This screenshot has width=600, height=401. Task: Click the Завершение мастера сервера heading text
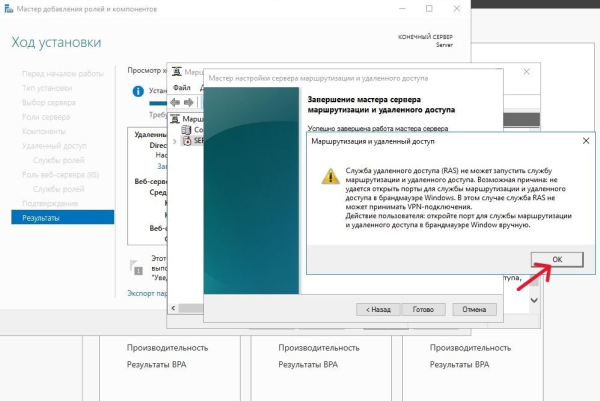pos(382,104)
